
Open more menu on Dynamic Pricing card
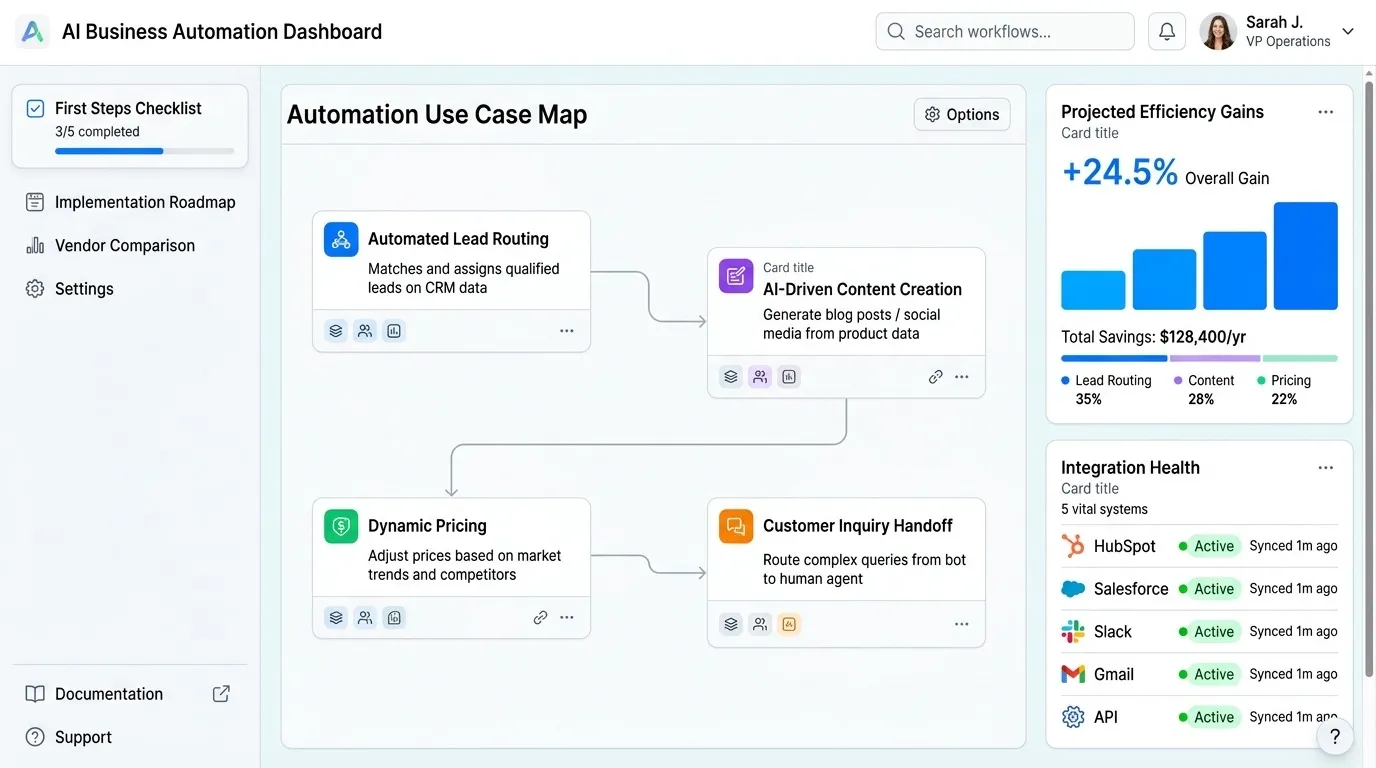click(x=567, y=618)
